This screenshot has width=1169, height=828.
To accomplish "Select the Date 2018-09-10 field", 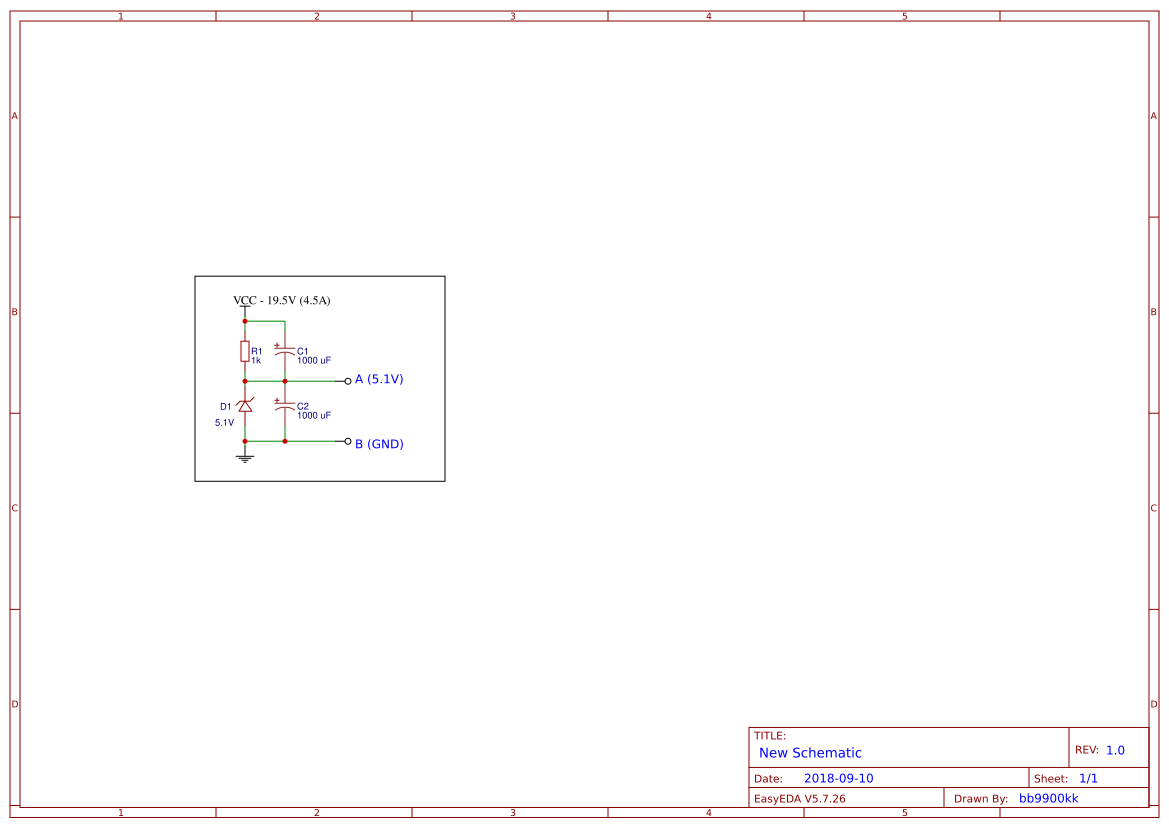I will [840, 777].
